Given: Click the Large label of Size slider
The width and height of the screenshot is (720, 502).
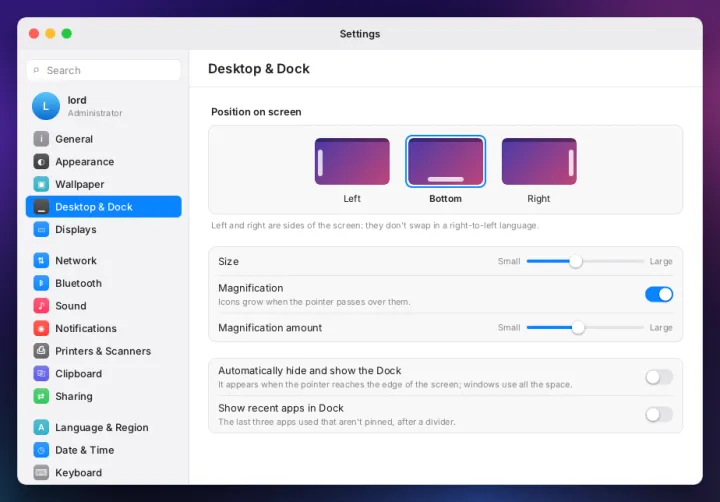Looking at the screenshot, I should pos(661,261).
